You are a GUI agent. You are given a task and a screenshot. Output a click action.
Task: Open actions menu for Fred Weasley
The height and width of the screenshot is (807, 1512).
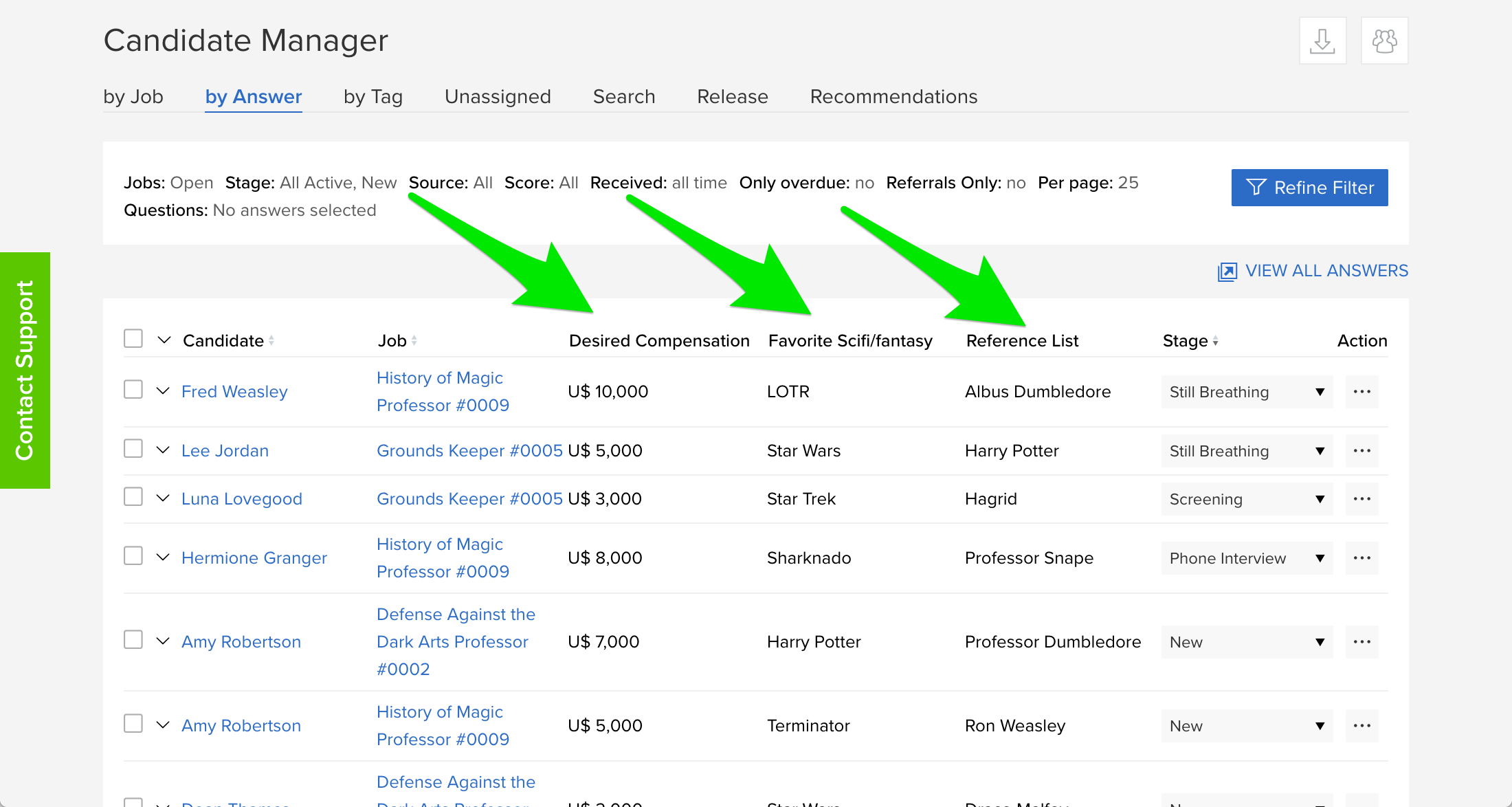(1361, 392)
